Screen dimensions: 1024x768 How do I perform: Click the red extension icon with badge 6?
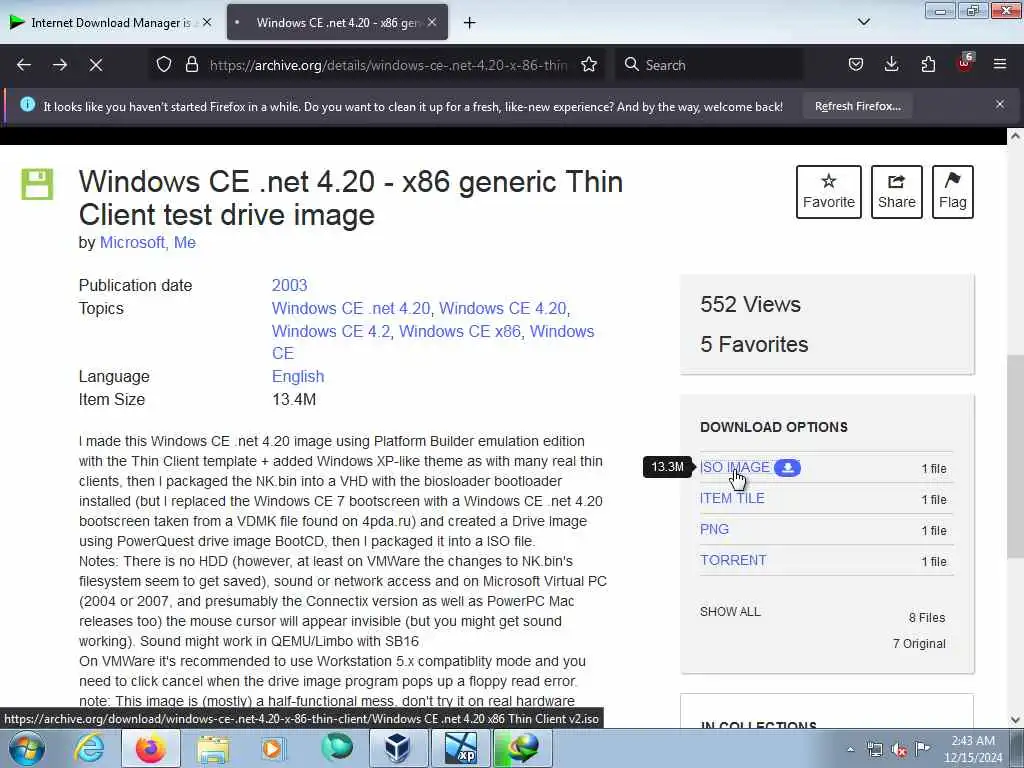[965, 63]
